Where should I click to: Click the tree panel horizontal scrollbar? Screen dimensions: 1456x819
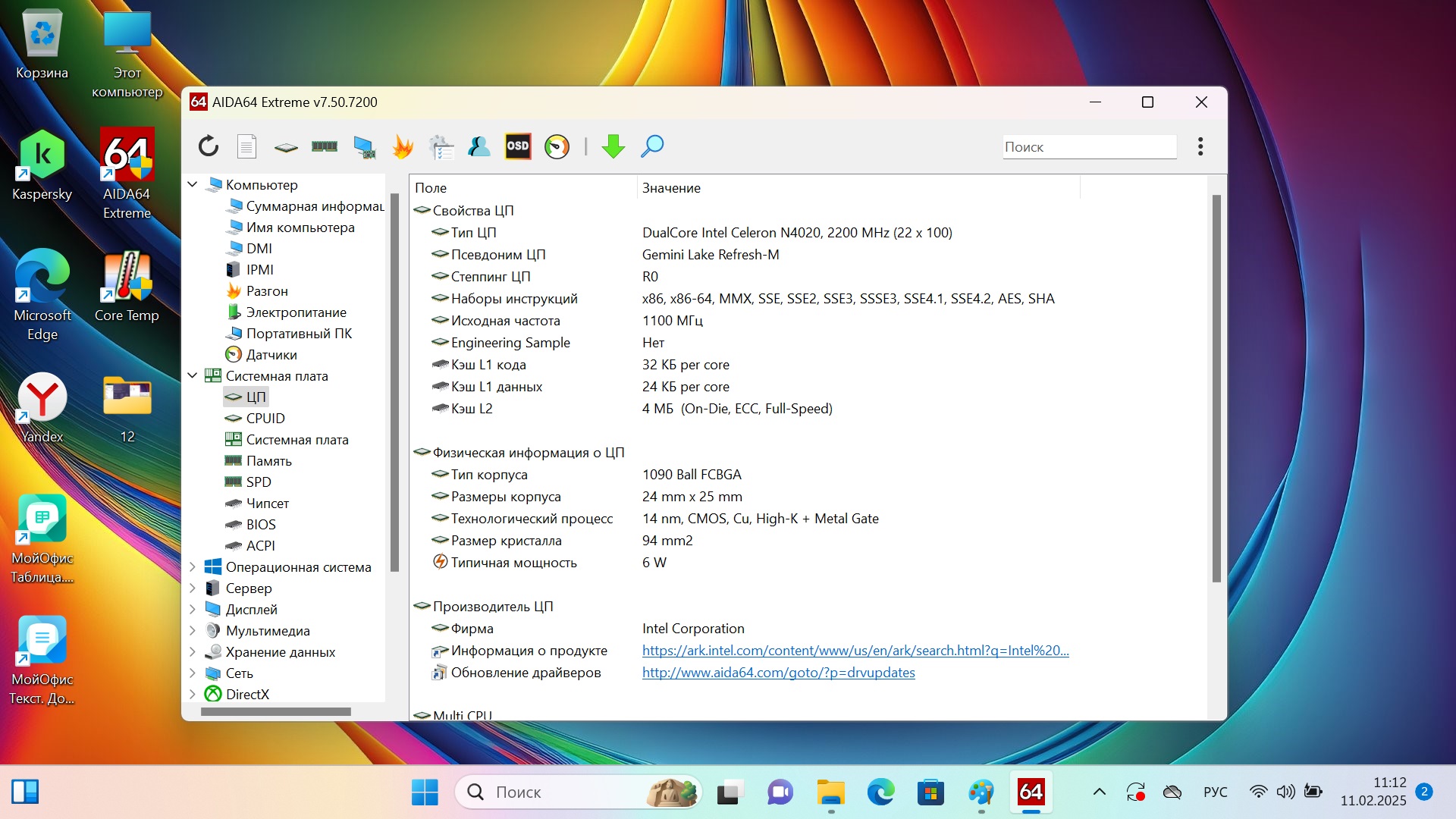tap(276, 711)
